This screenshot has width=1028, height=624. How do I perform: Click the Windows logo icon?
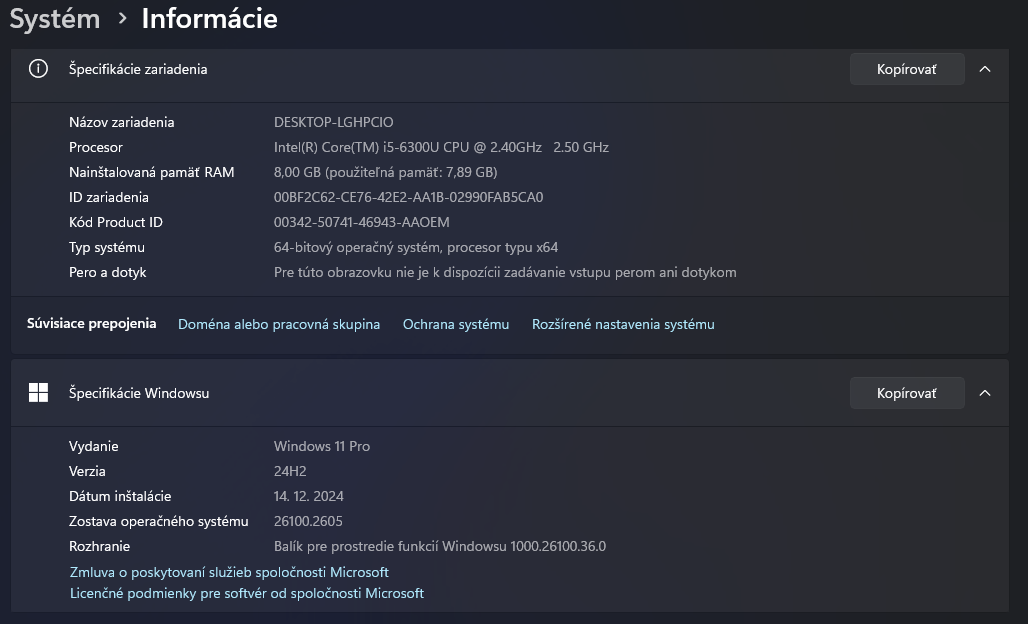(x=38, y=393)
